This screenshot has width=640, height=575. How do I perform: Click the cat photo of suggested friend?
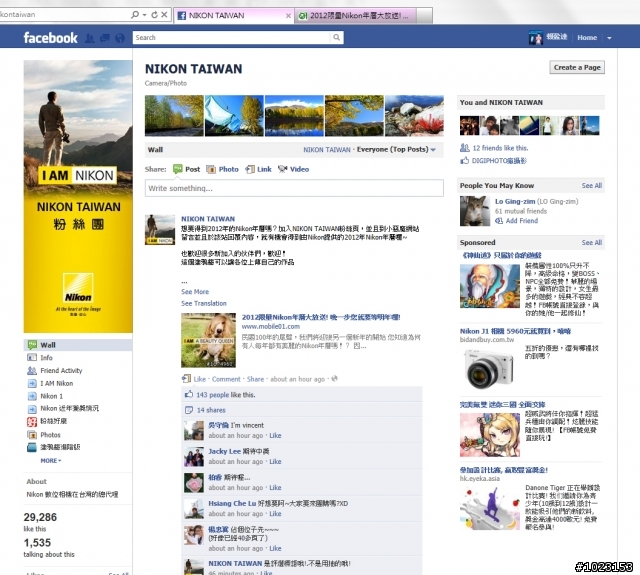(475, 211)
